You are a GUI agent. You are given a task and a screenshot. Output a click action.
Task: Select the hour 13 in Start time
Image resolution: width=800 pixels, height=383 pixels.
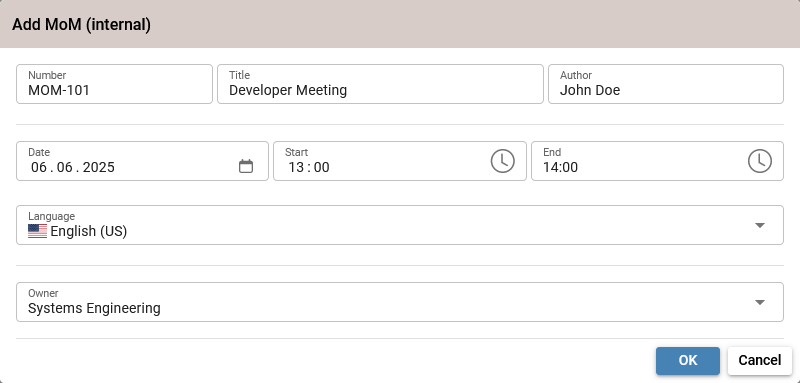296,167
